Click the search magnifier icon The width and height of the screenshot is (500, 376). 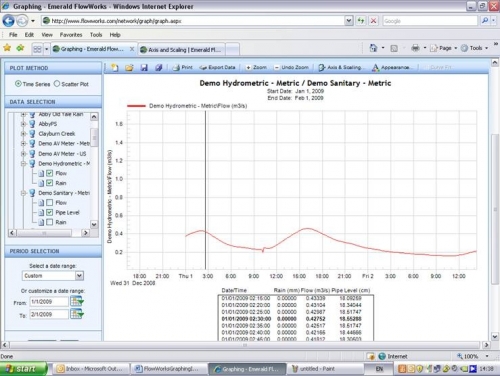click(485, 21)
